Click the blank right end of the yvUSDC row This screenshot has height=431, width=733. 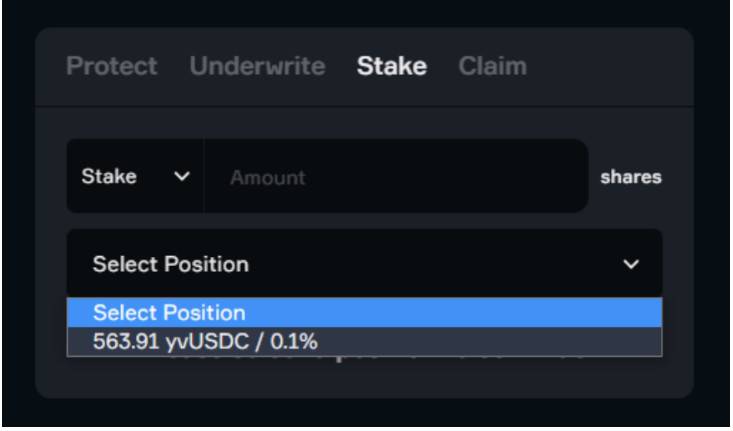[491, 342]
